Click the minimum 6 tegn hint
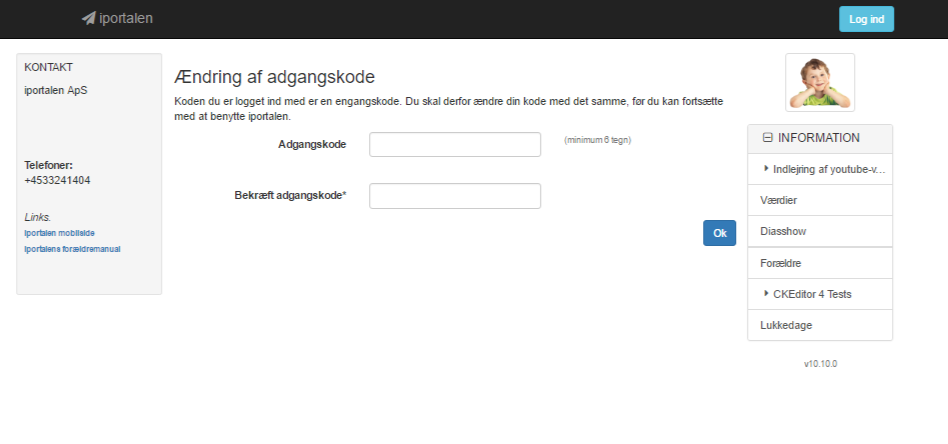Image resolution: width=948 pixels, height=444 pixels. 597,140
